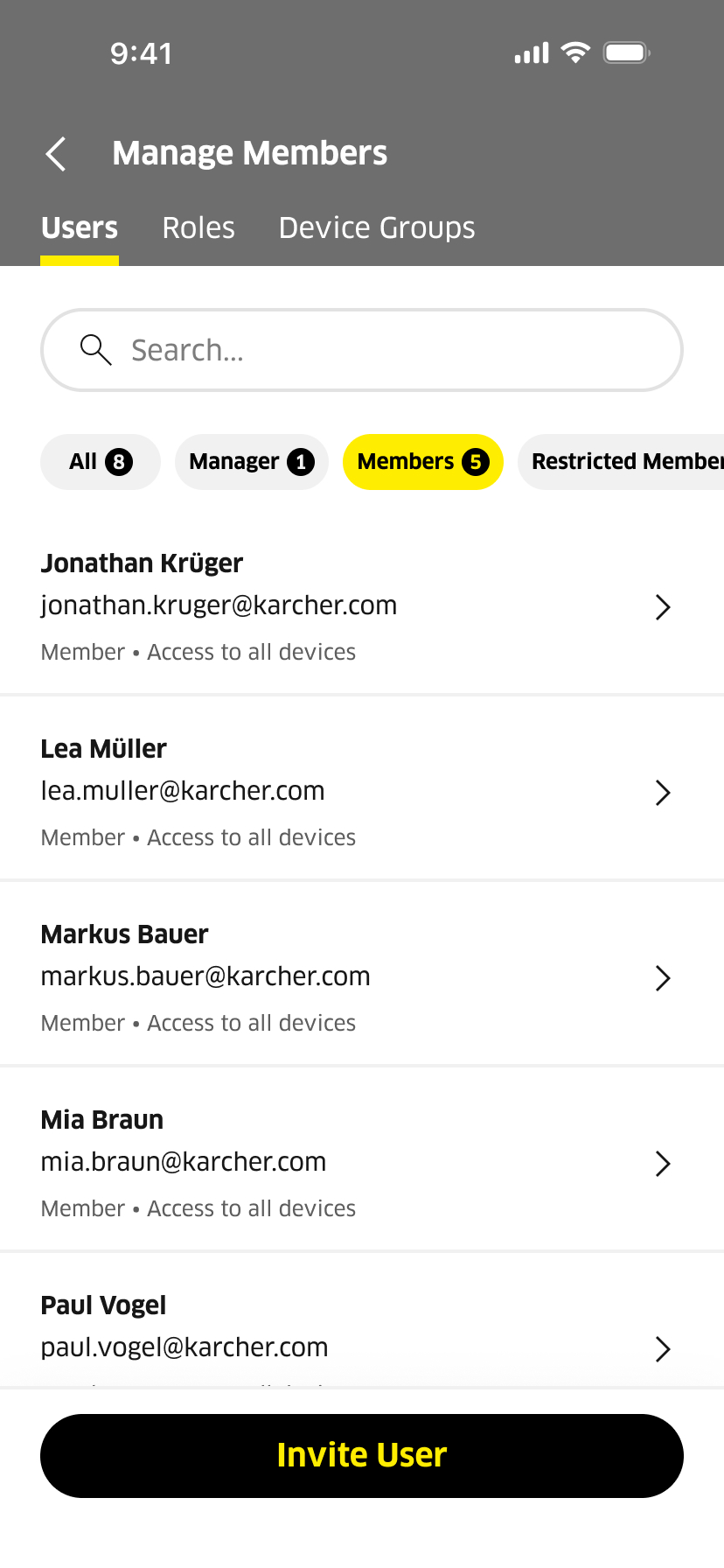Open Lea Müller's member details
Viewport: 724px width, 1568px height.
click(x=663, y=792)
